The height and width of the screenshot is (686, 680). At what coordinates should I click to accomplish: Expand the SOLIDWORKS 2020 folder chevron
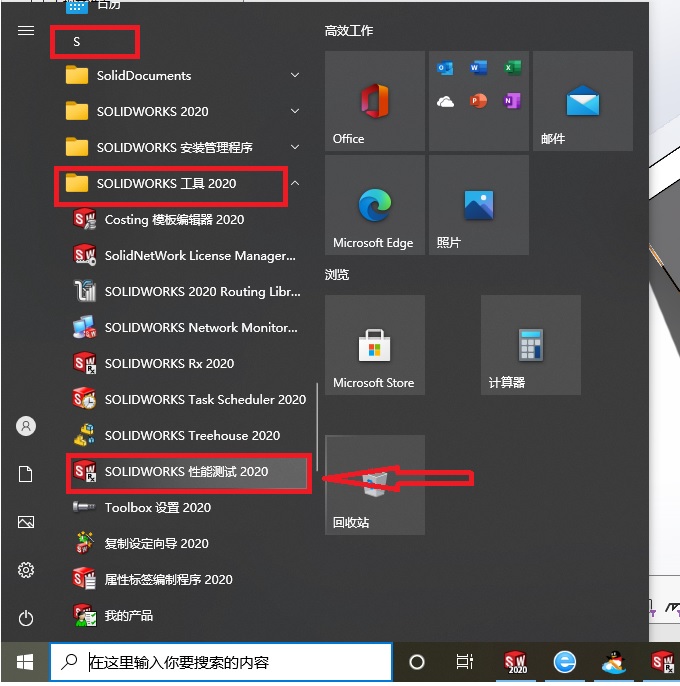(x=295, y=111)
